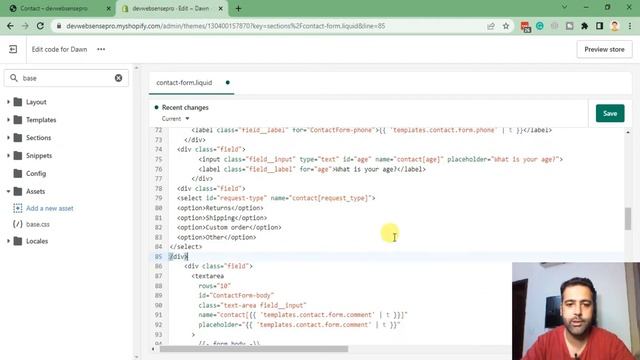Click the Other option code line
The height and width of the screenshot is (360, 640).
[216, 237]
